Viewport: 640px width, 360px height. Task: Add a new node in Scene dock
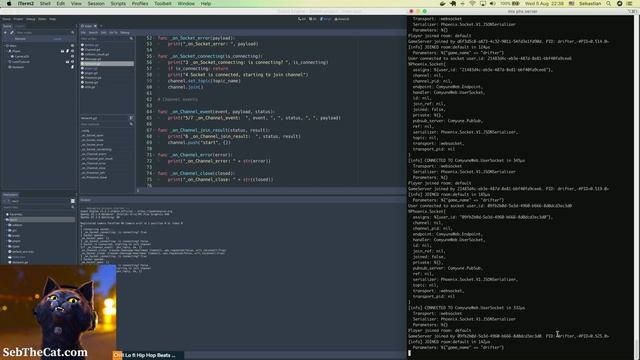click(5, 33)
